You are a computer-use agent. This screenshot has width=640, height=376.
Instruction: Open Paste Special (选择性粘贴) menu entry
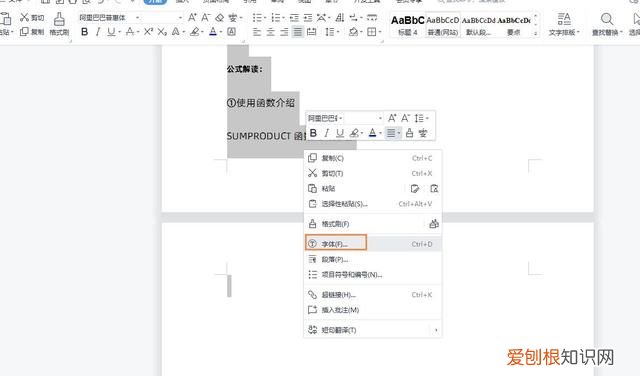click(373, 204)
